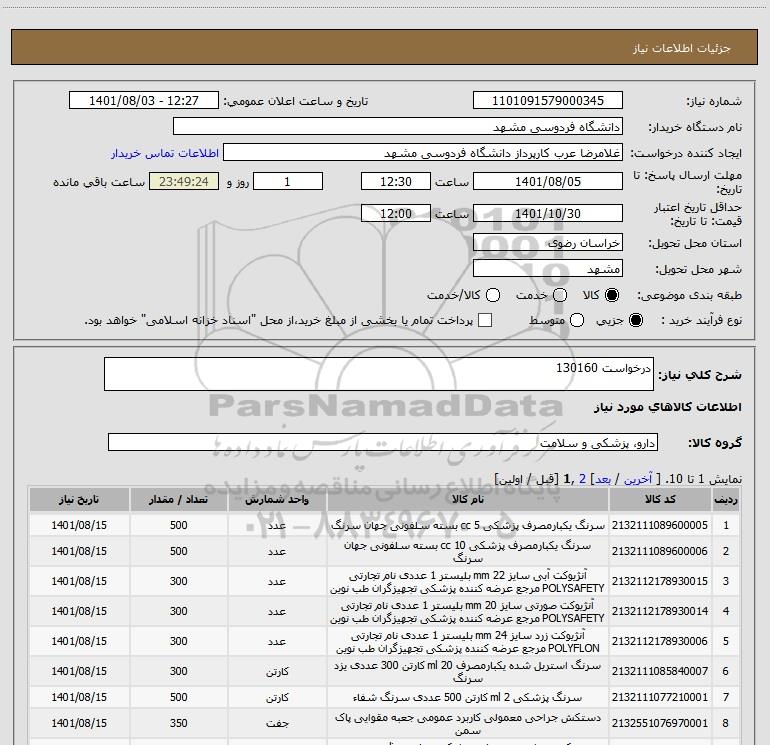Click item code 2132112178930006
770x745 pixels.
(660, 641)
